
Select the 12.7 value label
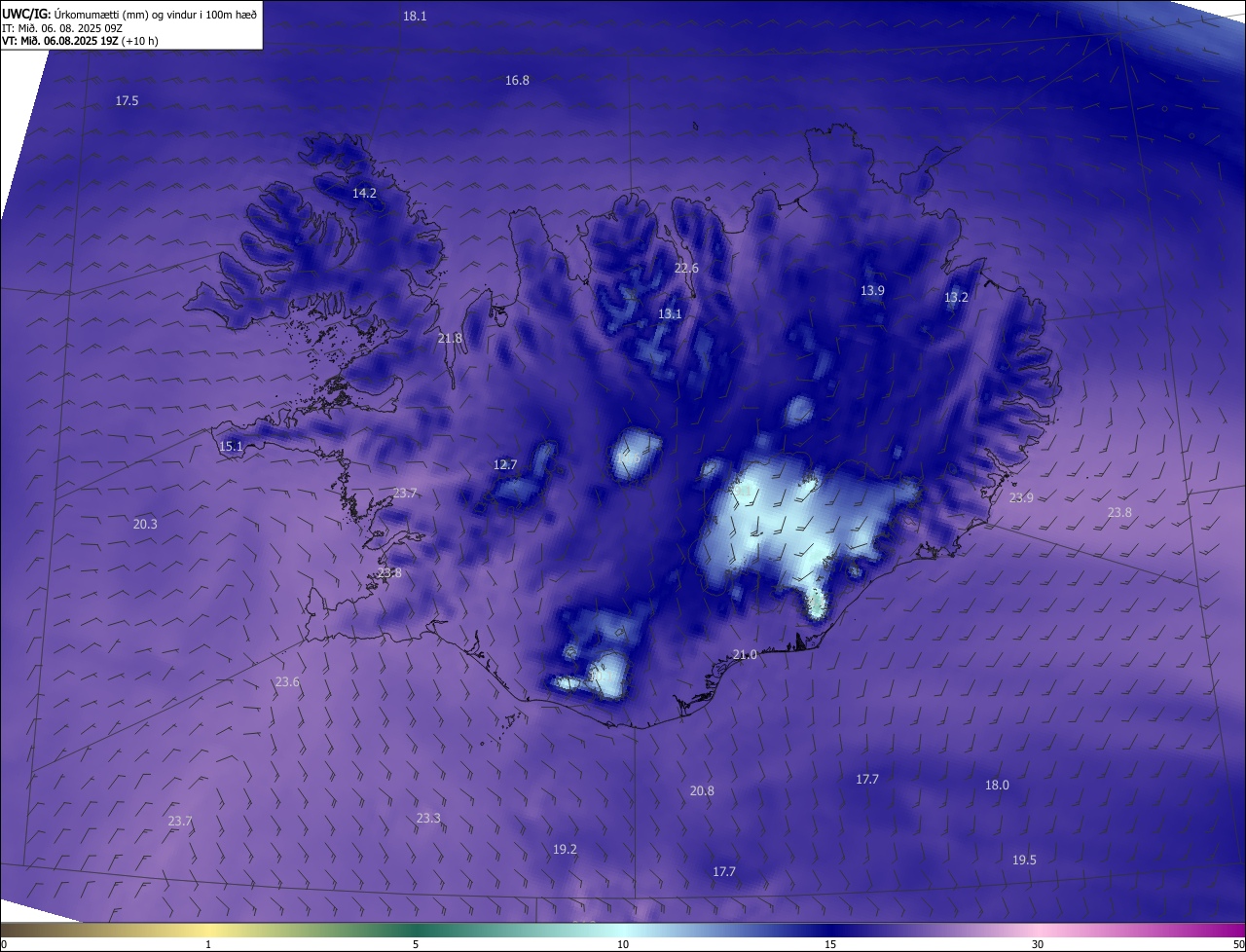[505, 465]
